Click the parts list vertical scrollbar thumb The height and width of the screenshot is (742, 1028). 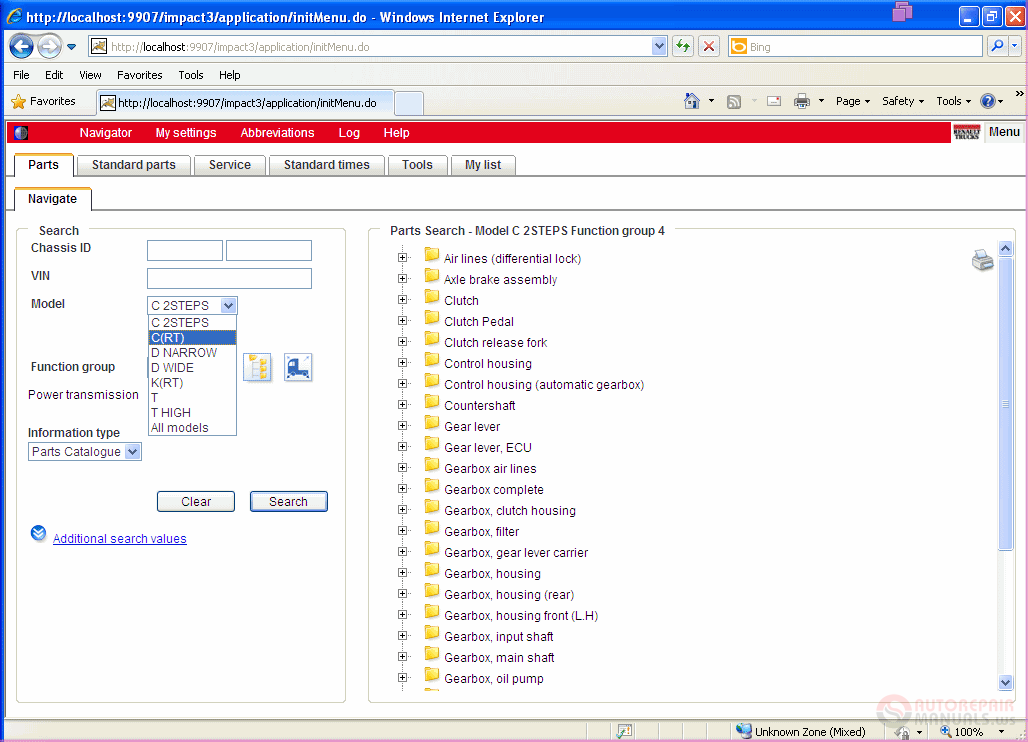click(1006, 404)
